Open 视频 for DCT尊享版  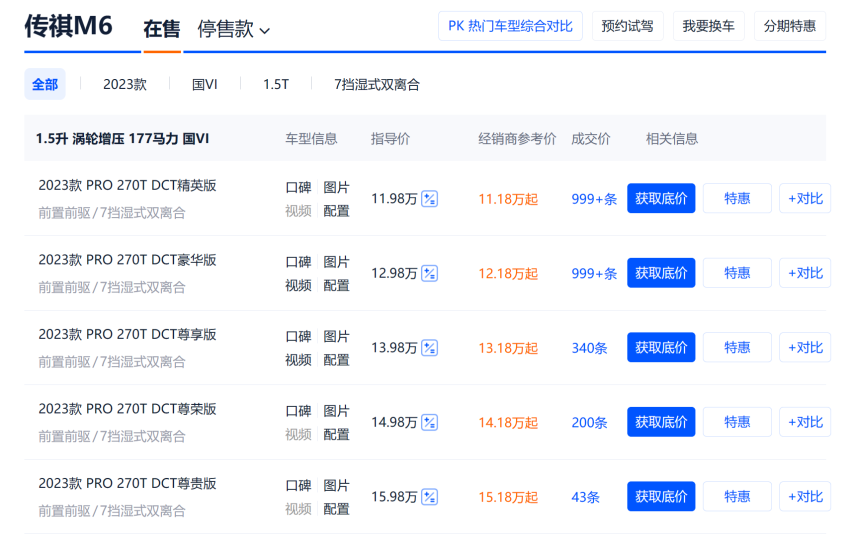298,360
